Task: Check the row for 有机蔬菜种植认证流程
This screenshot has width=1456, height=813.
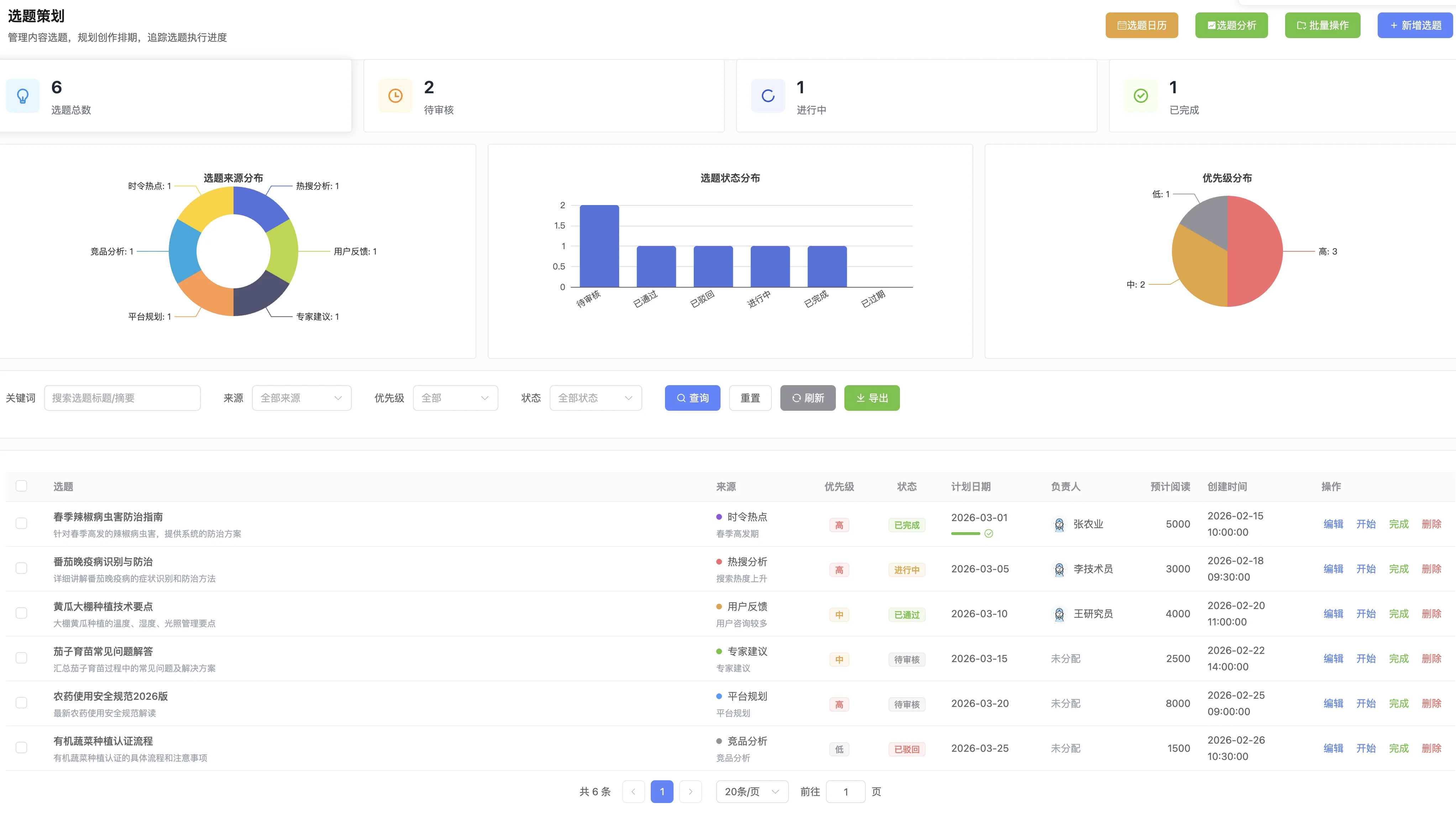Action: (21, 747)
